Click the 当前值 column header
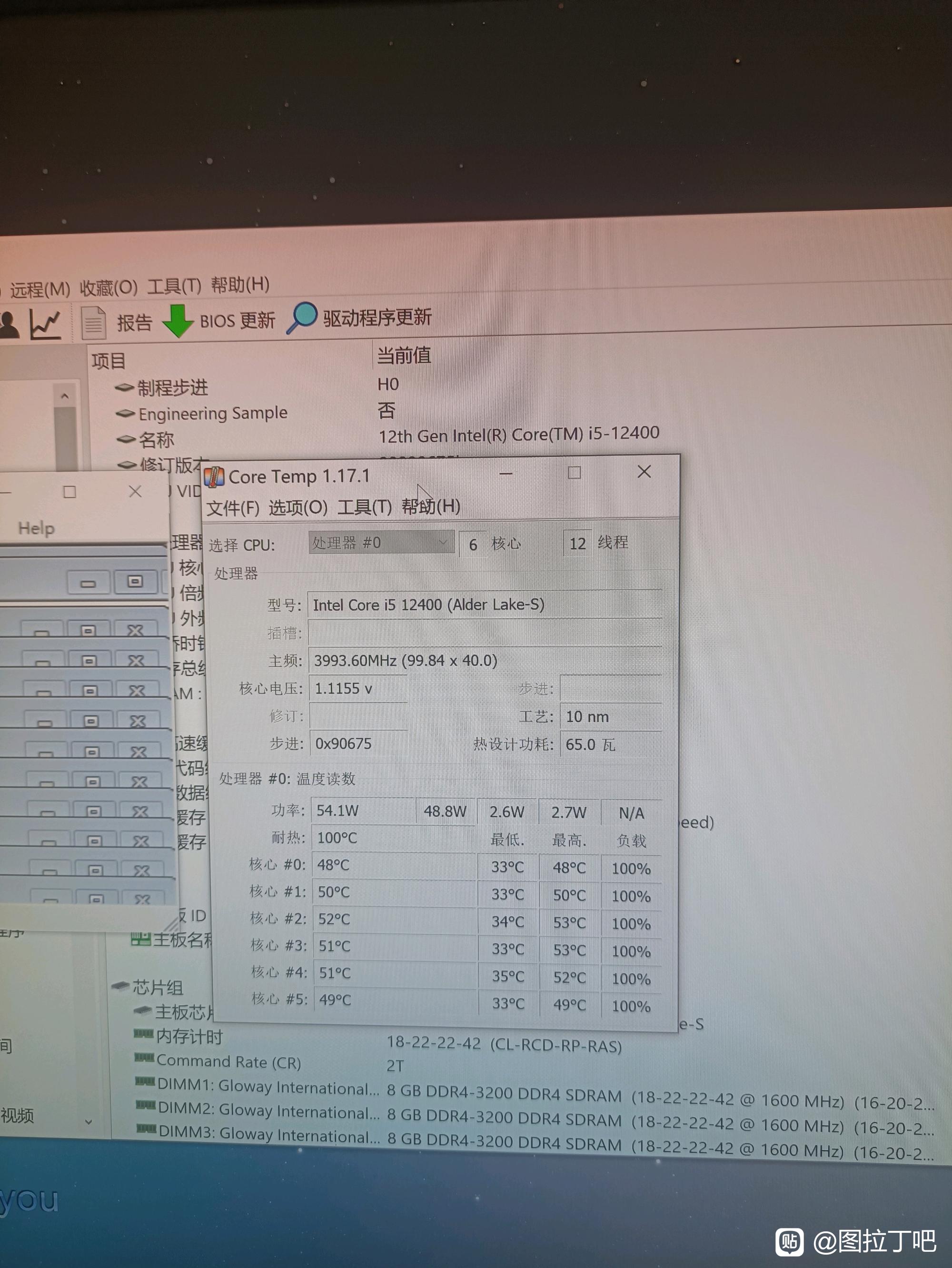This screenshot has height=1268, width=952. tap(404, 356)
